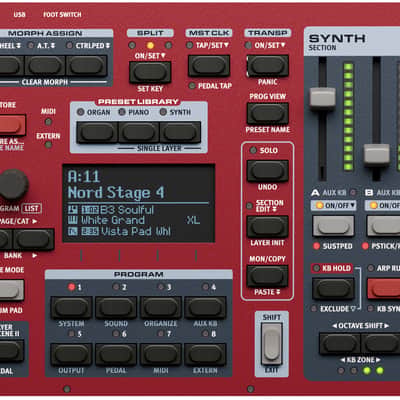Click the red SUSTPED LED indicator
This screenshot has width=400, height=400.
(316, 246)
